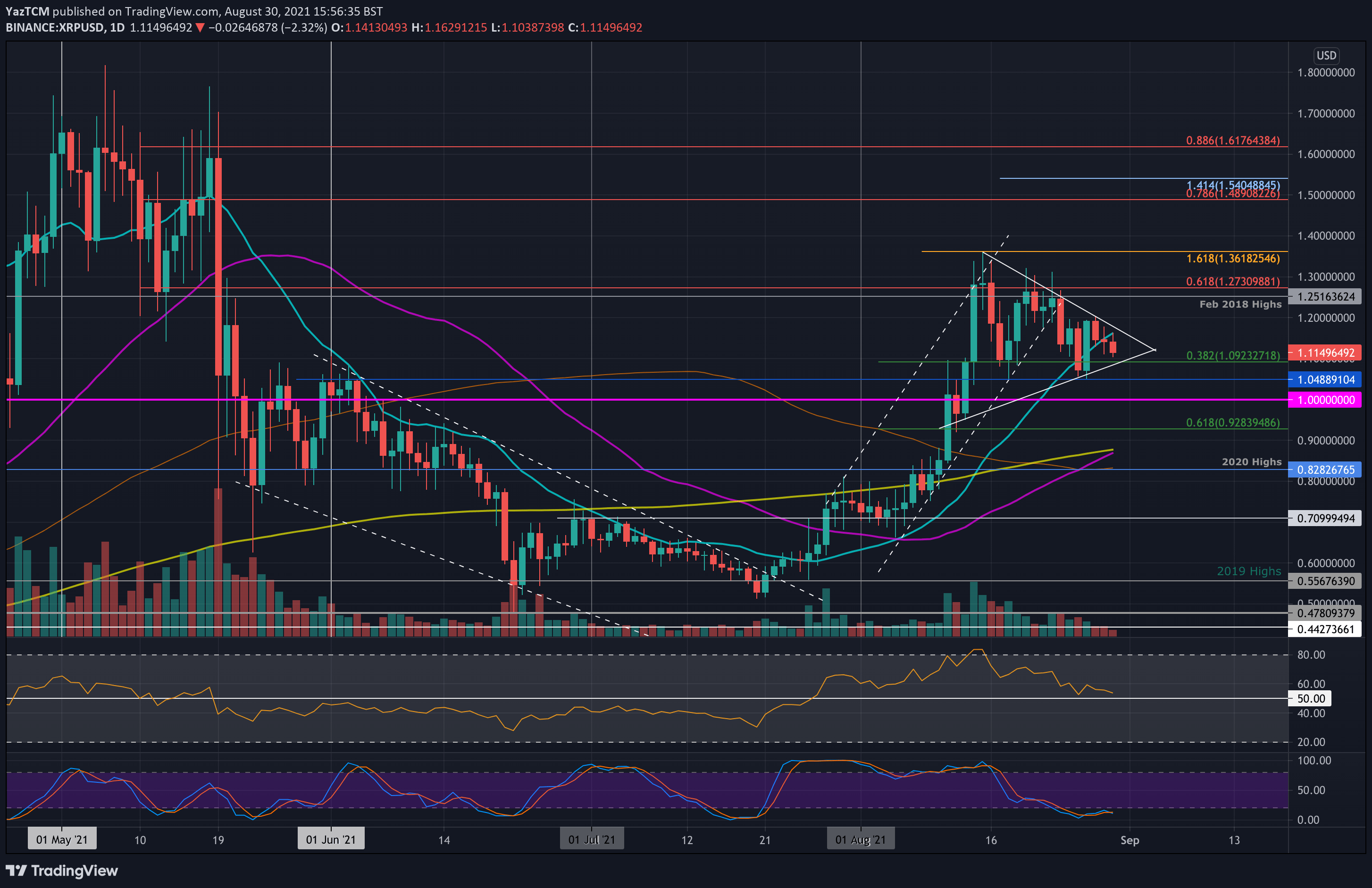Click the 1.80000000 price axis label
Viewport: 1372px width, 888px height.
[x=1326, y=73]
